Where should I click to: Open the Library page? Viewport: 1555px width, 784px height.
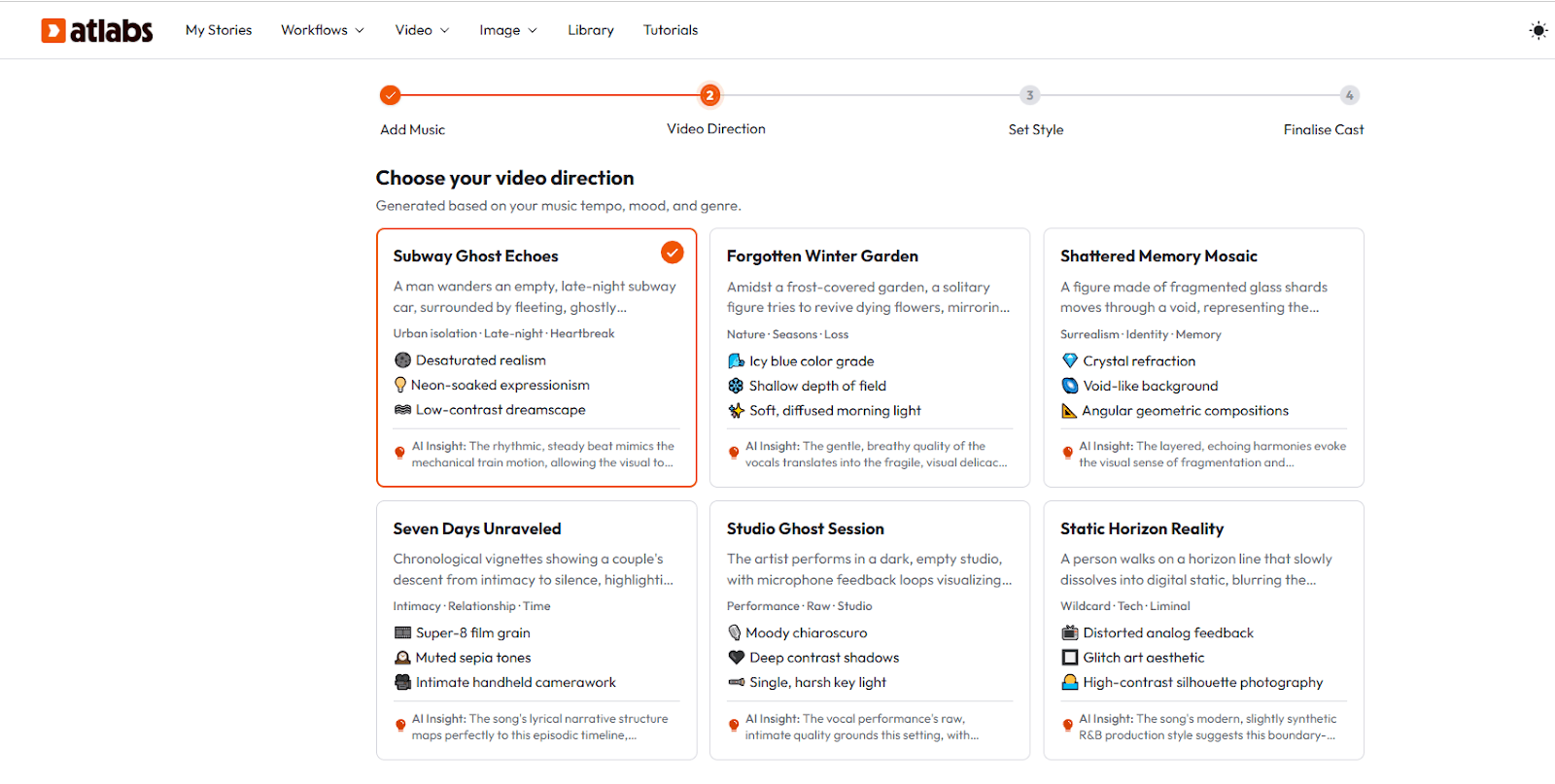[591, 30]
